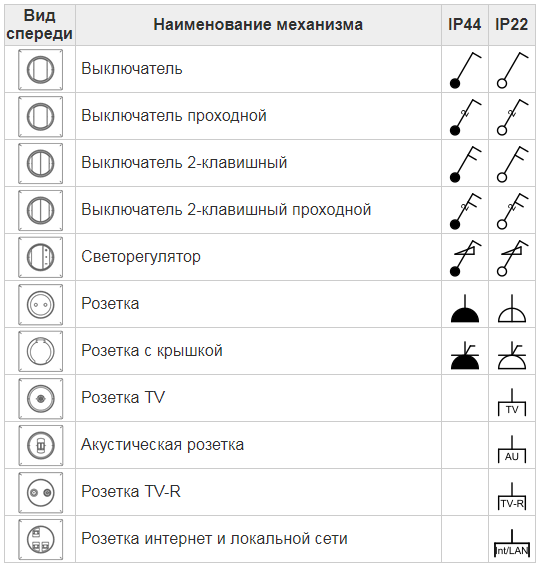Select the Int/LAN socket symbol

(x=512, y=543)
